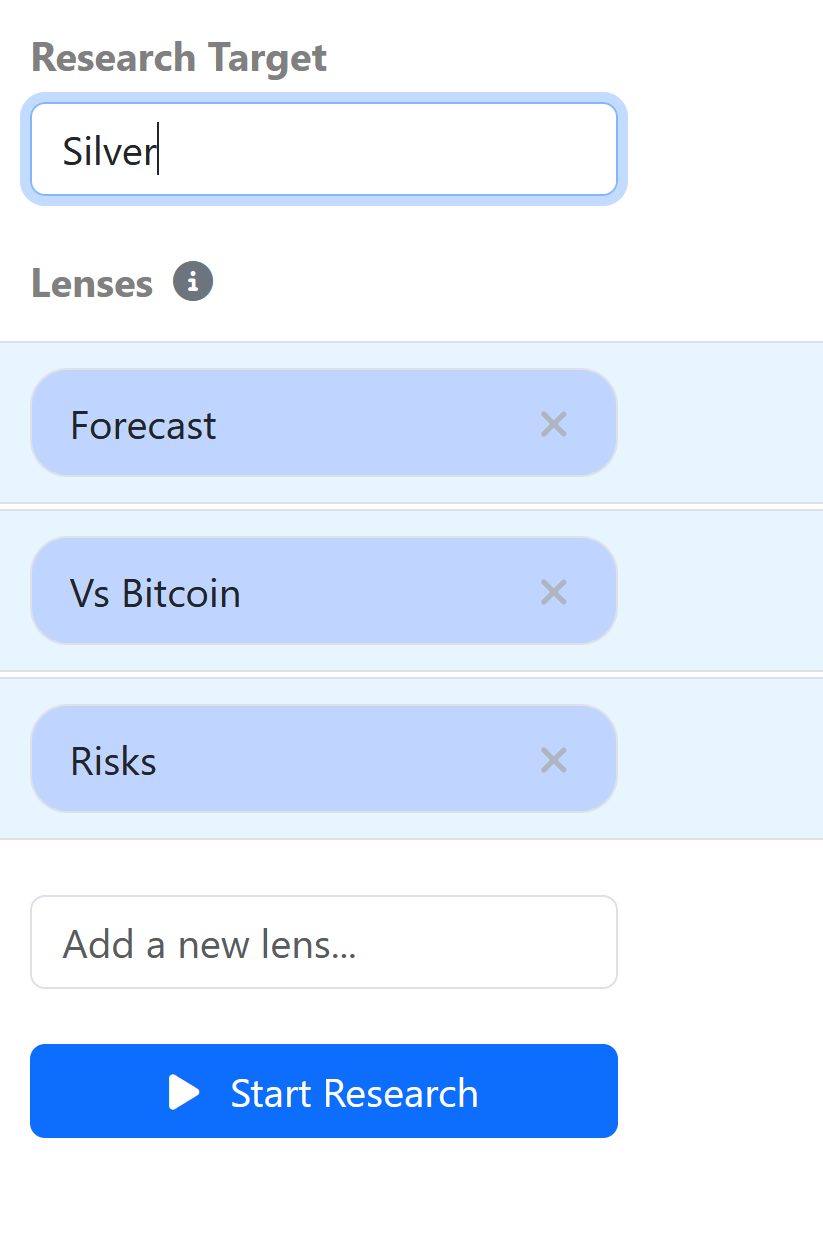
Task: Click the Forecast text inside its chip
Action: 143,426
